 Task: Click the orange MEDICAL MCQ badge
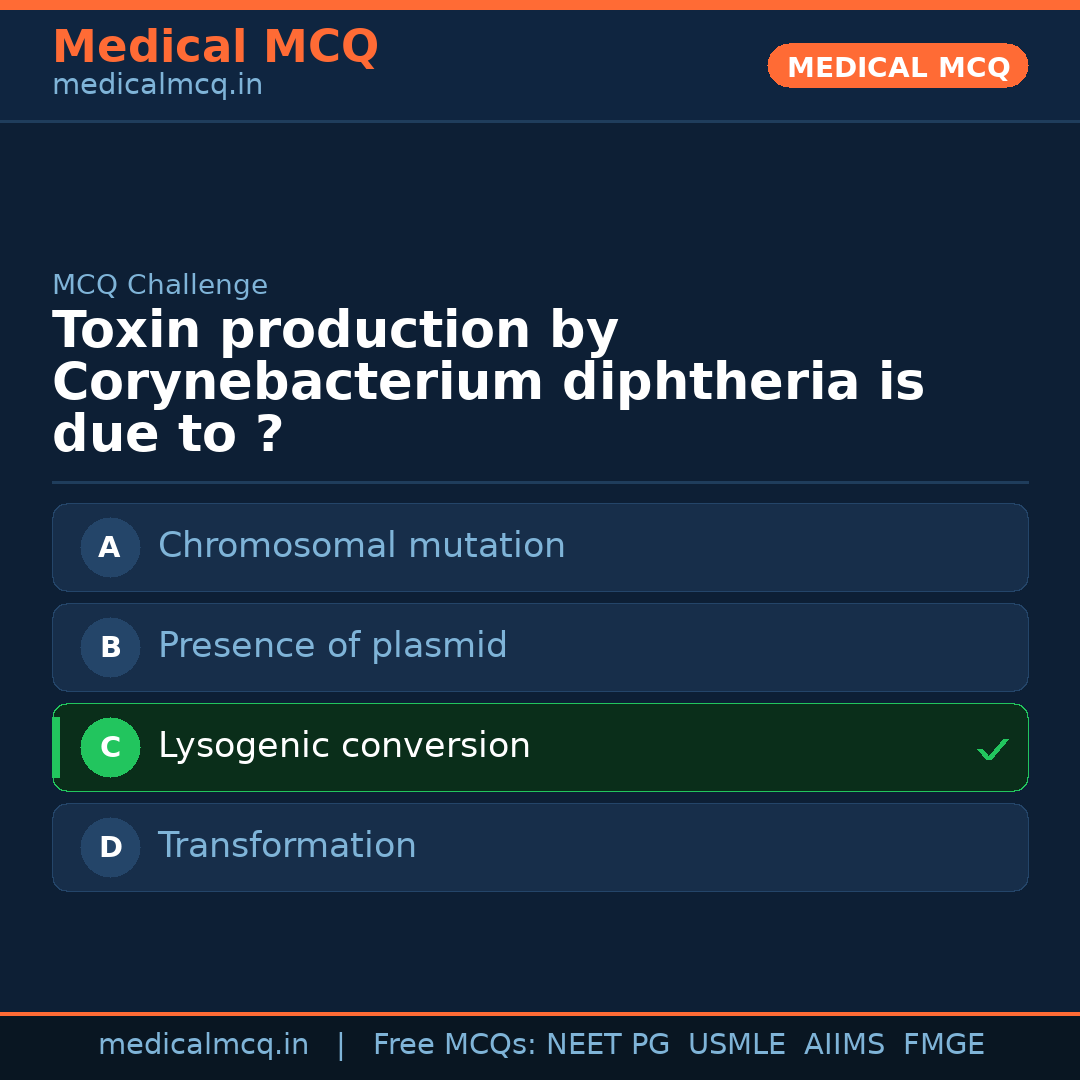pos(897,66)
